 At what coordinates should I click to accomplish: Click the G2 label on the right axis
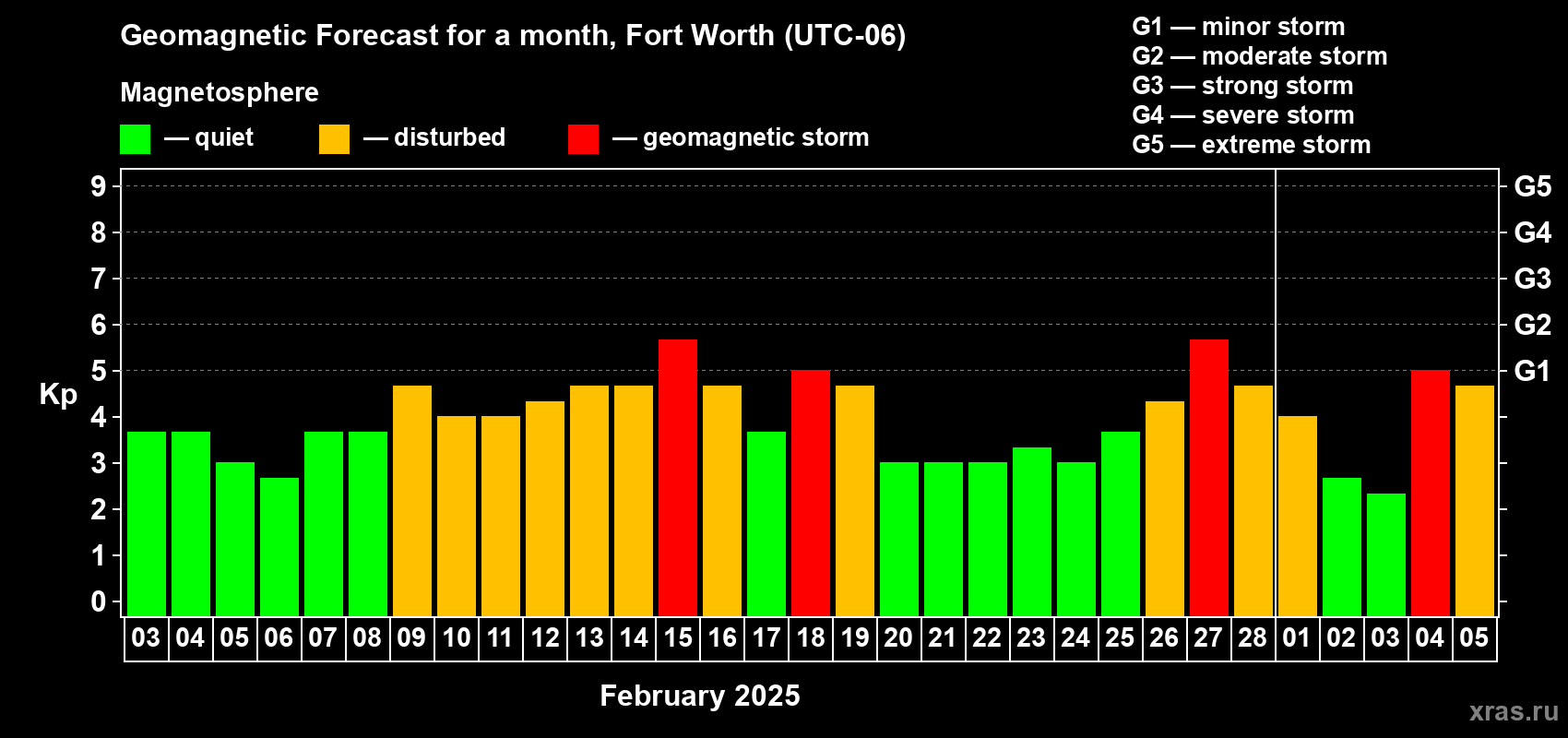pyautogui.click(x=1533, y=325)
